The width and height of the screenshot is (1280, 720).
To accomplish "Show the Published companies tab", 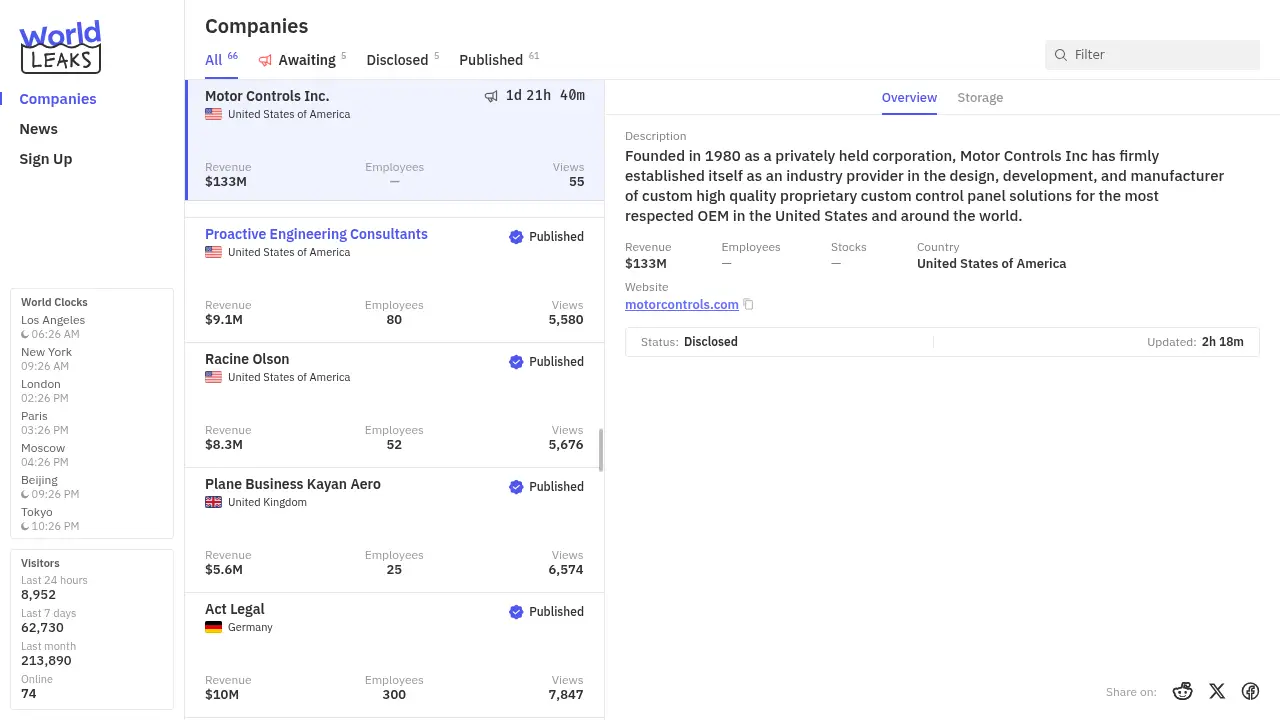I will pyautogui.click(x=491, y=60).
